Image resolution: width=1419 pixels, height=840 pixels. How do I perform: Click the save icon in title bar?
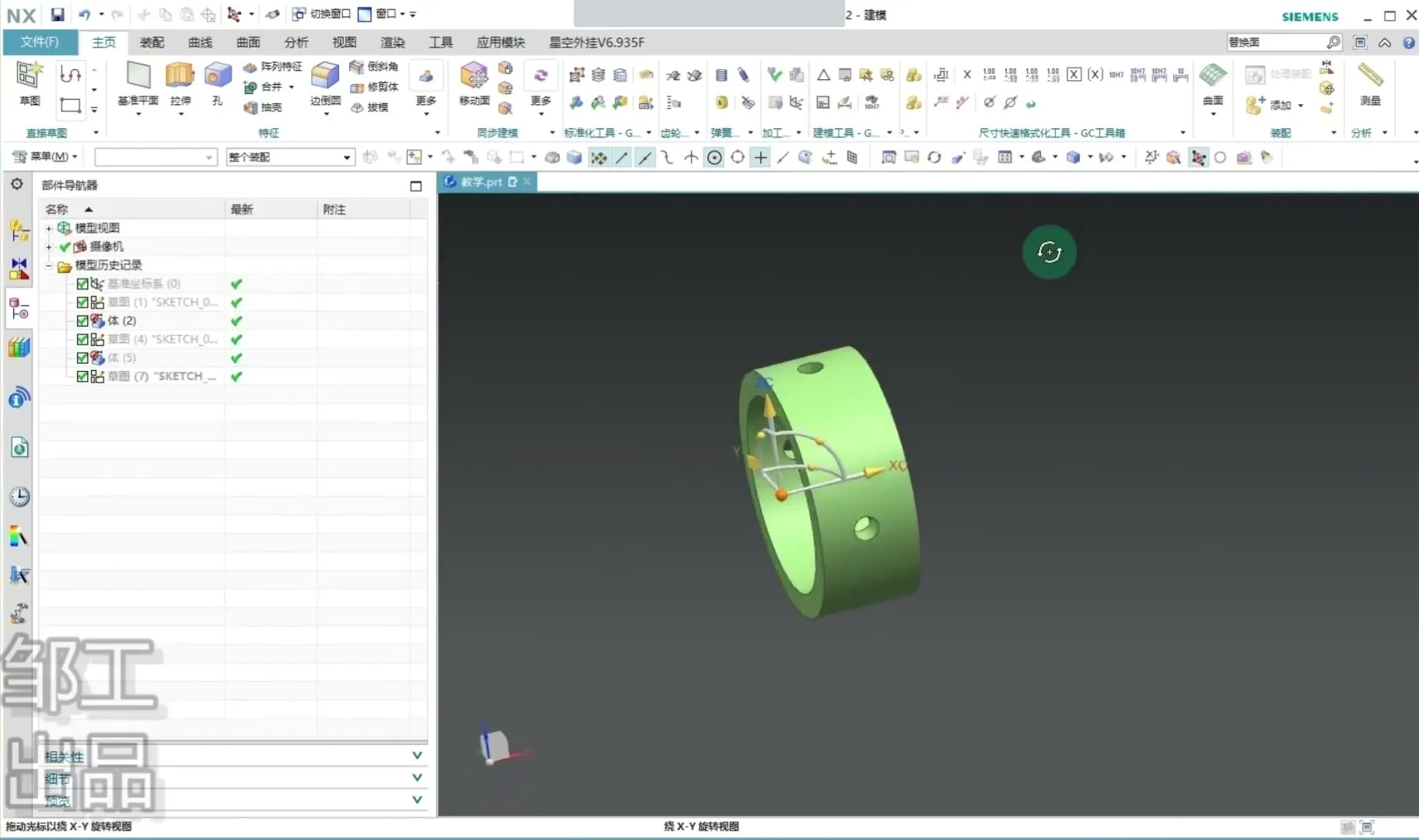click(58, 14)
